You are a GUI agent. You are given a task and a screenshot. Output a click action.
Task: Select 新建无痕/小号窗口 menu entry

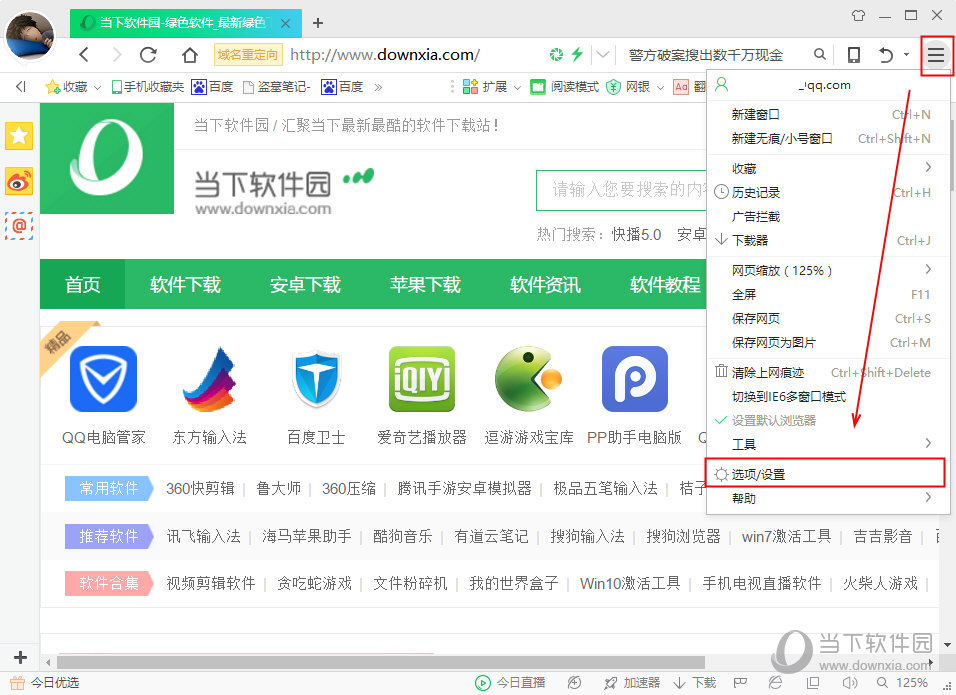coord(782,139)
